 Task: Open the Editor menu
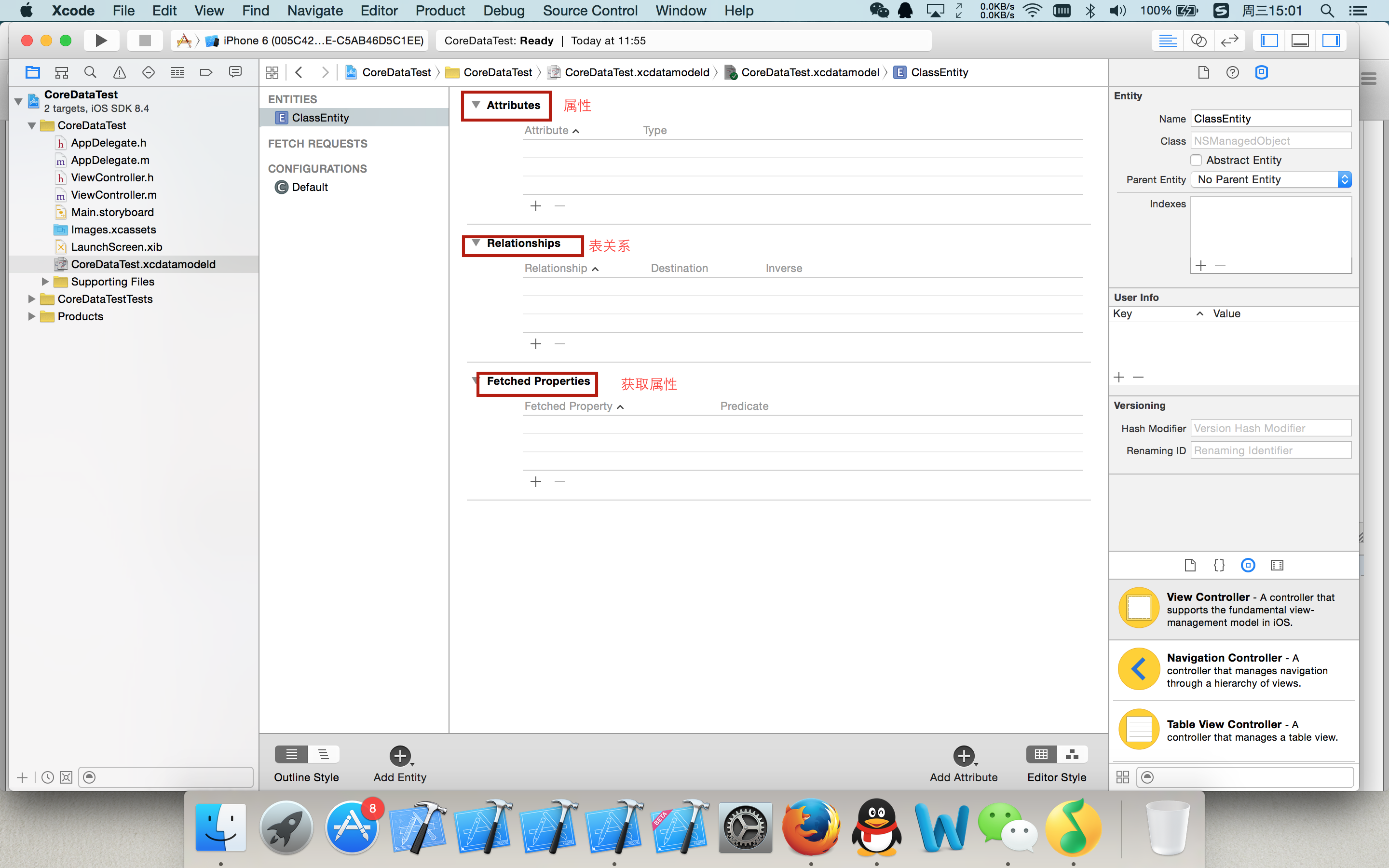point(379,10)
